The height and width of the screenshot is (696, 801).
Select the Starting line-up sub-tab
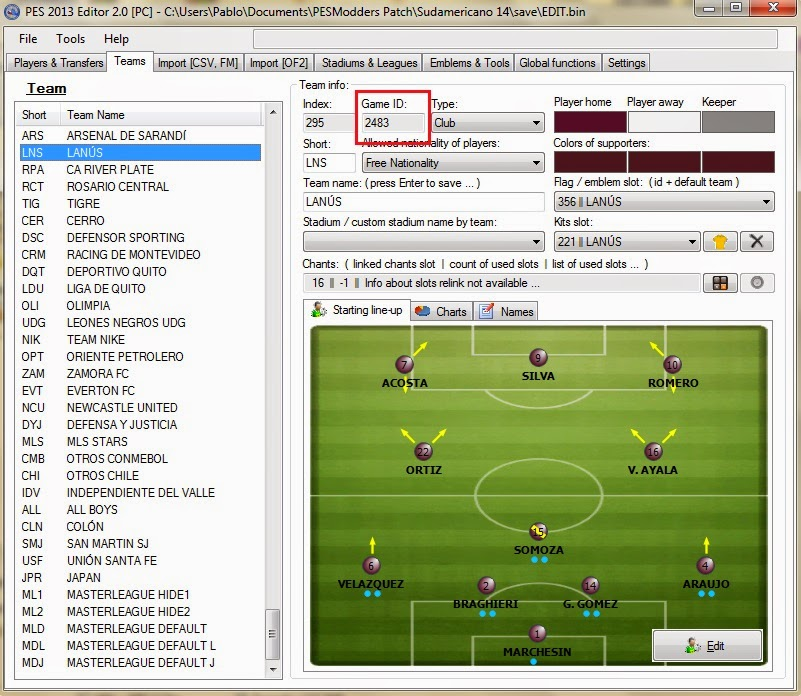click(357, 310)
